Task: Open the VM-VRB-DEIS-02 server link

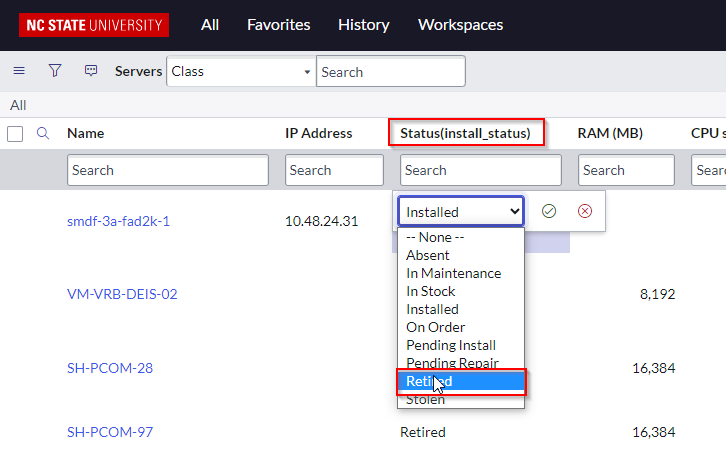Action: [x=122, y=294]
